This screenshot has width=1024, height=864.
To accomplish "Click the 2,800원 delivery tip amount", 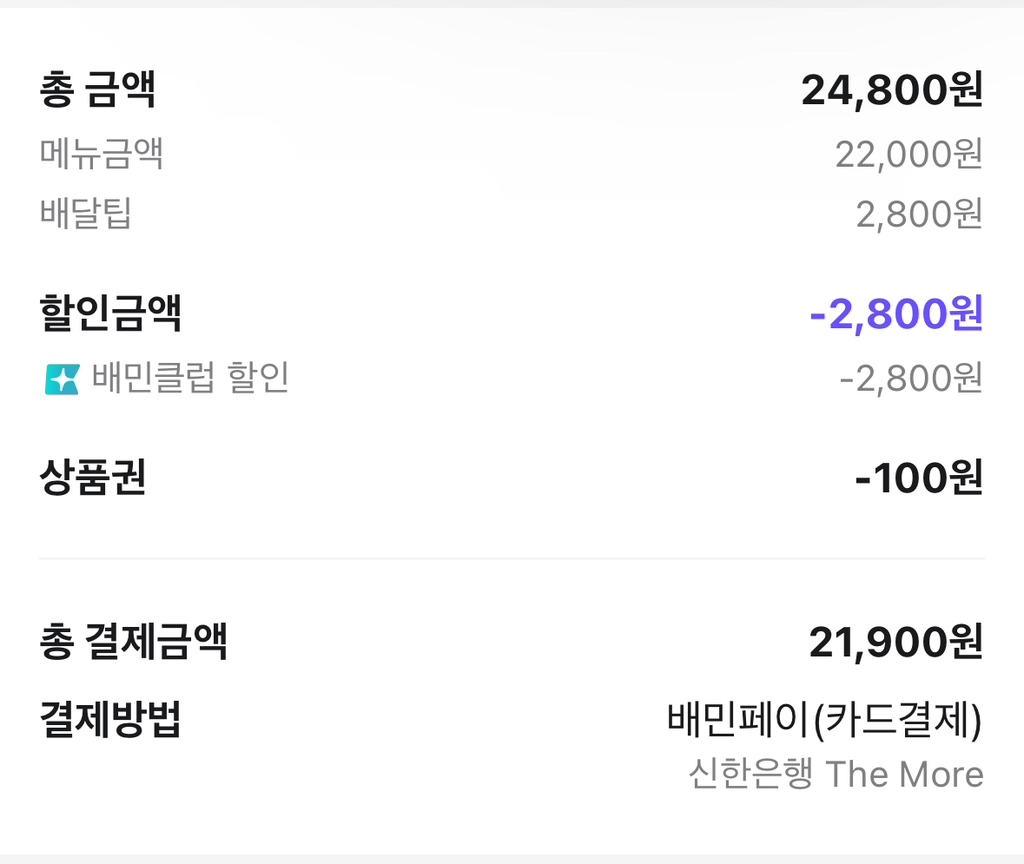I will 918,214.
